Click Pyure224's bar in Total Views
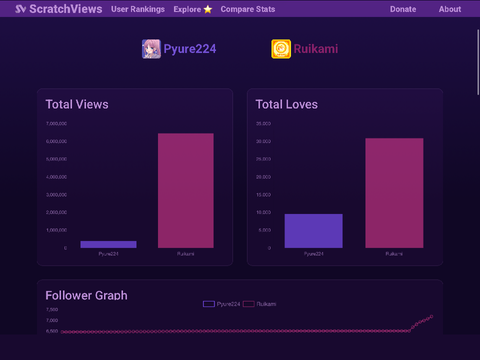 [x=108, y=244]
